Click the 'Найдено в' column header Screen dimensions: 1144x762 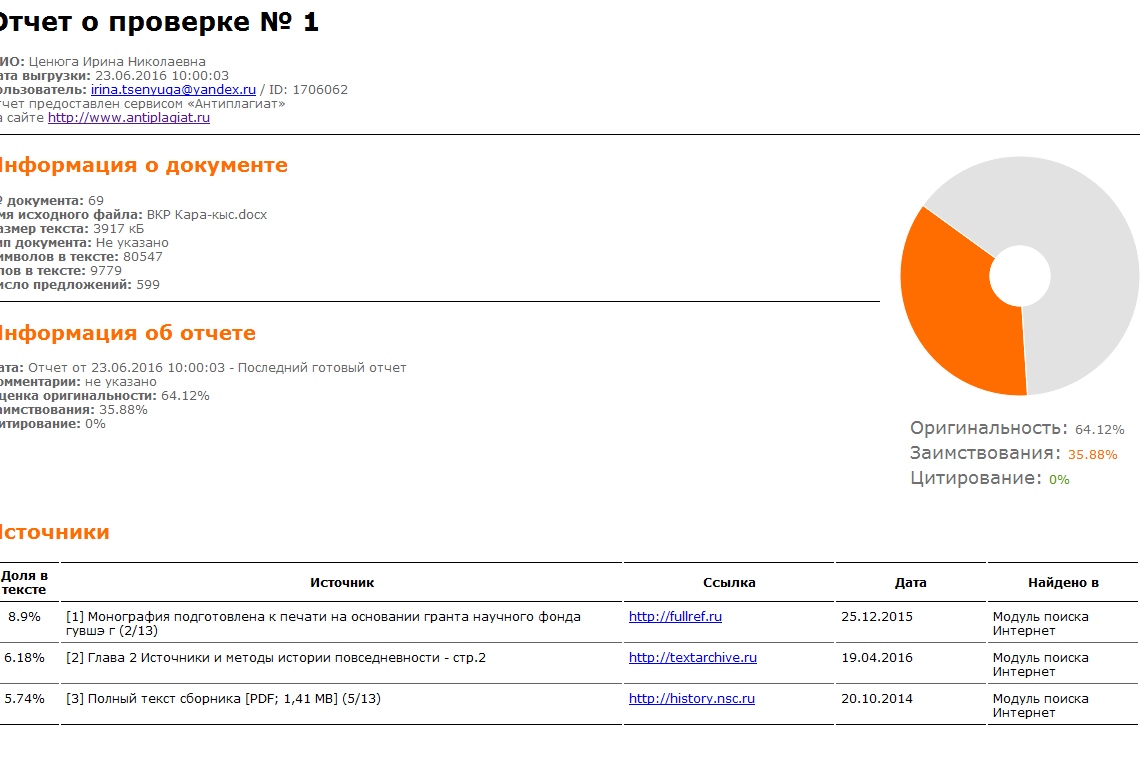point(1063,583)
